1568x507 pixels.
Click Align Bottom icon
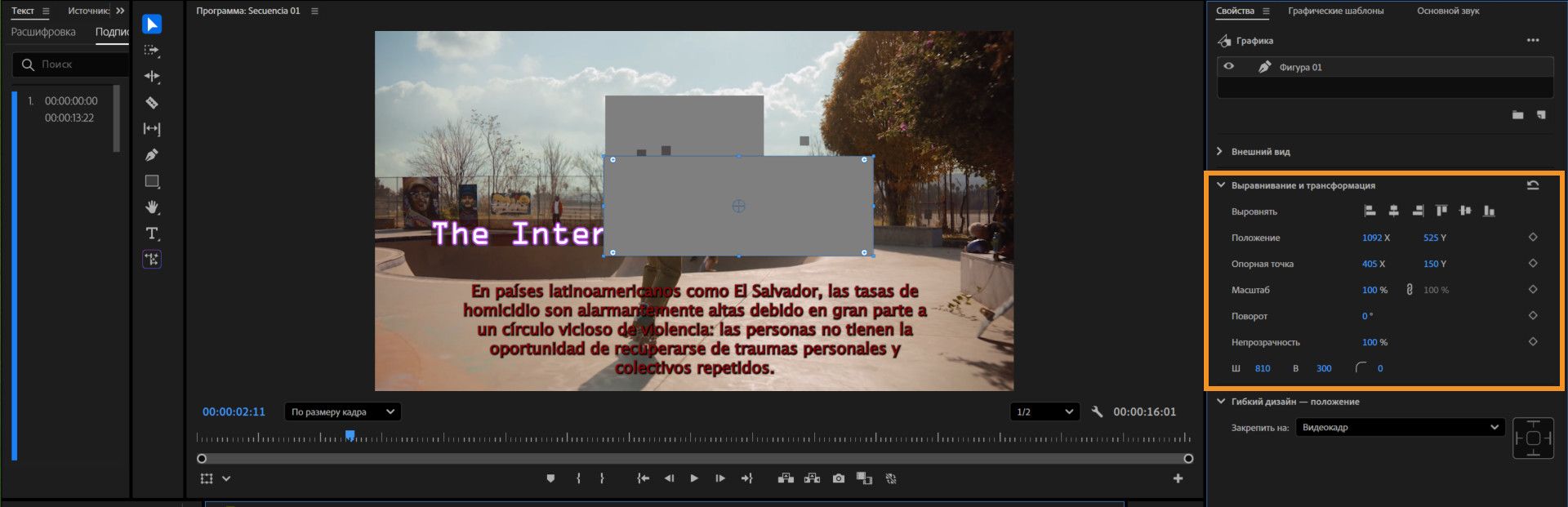1489,211
